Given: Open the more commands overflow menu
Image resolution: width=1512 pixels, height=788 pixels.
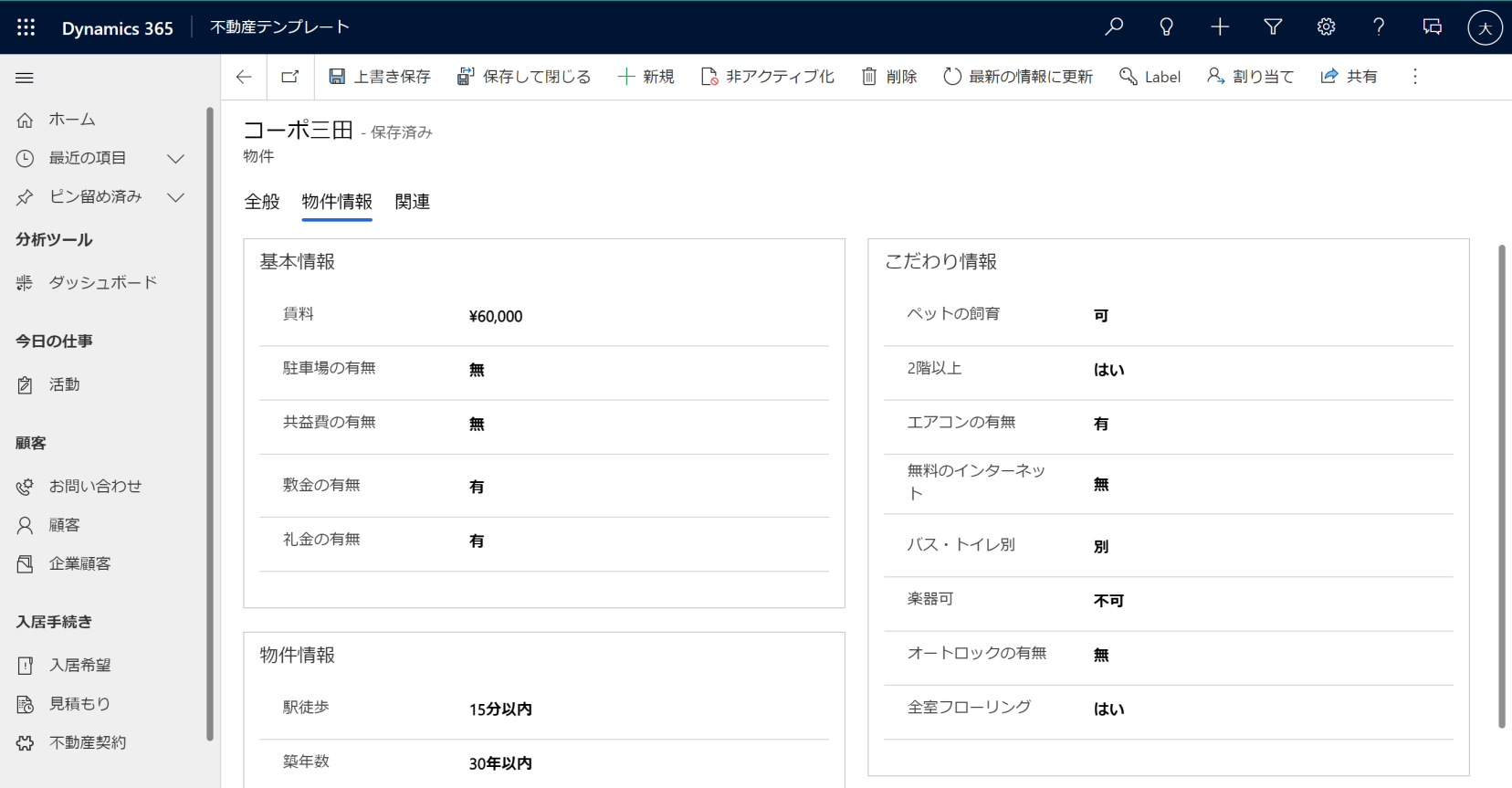Looking at the screenshot, I should [x=1415, y=77].
